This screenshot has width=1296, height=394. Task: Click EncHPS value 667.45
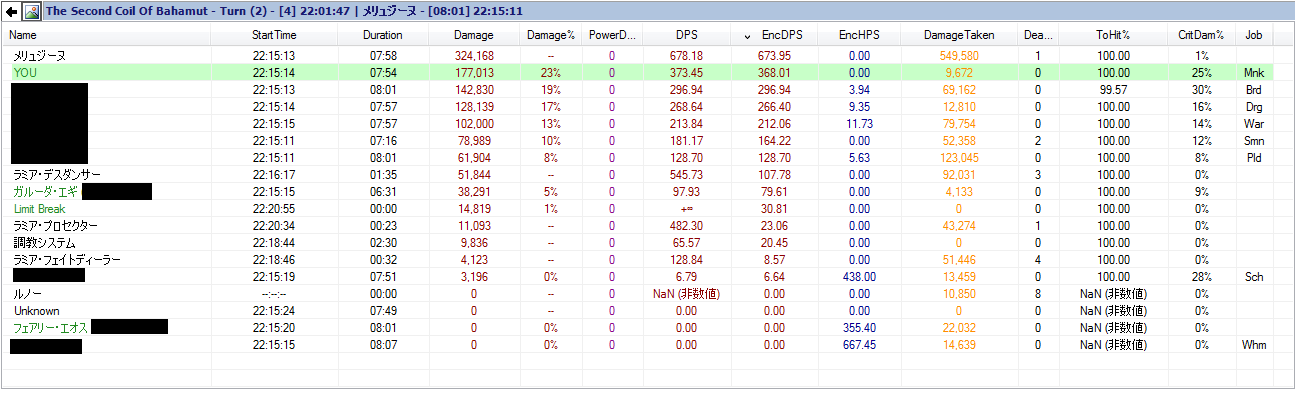pyautogui.click(x=859, y=344)
